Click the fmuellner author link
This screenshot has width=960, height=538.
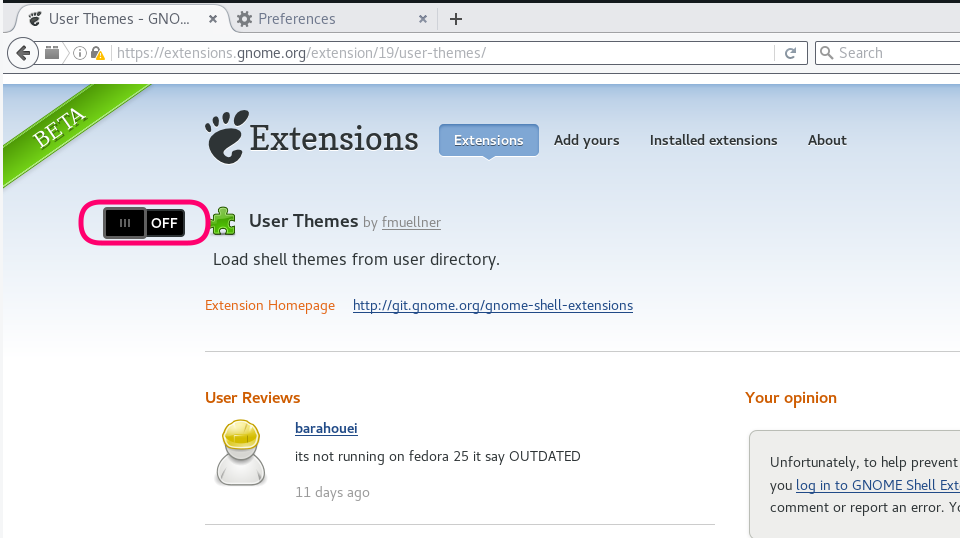[x=411, y=222]
